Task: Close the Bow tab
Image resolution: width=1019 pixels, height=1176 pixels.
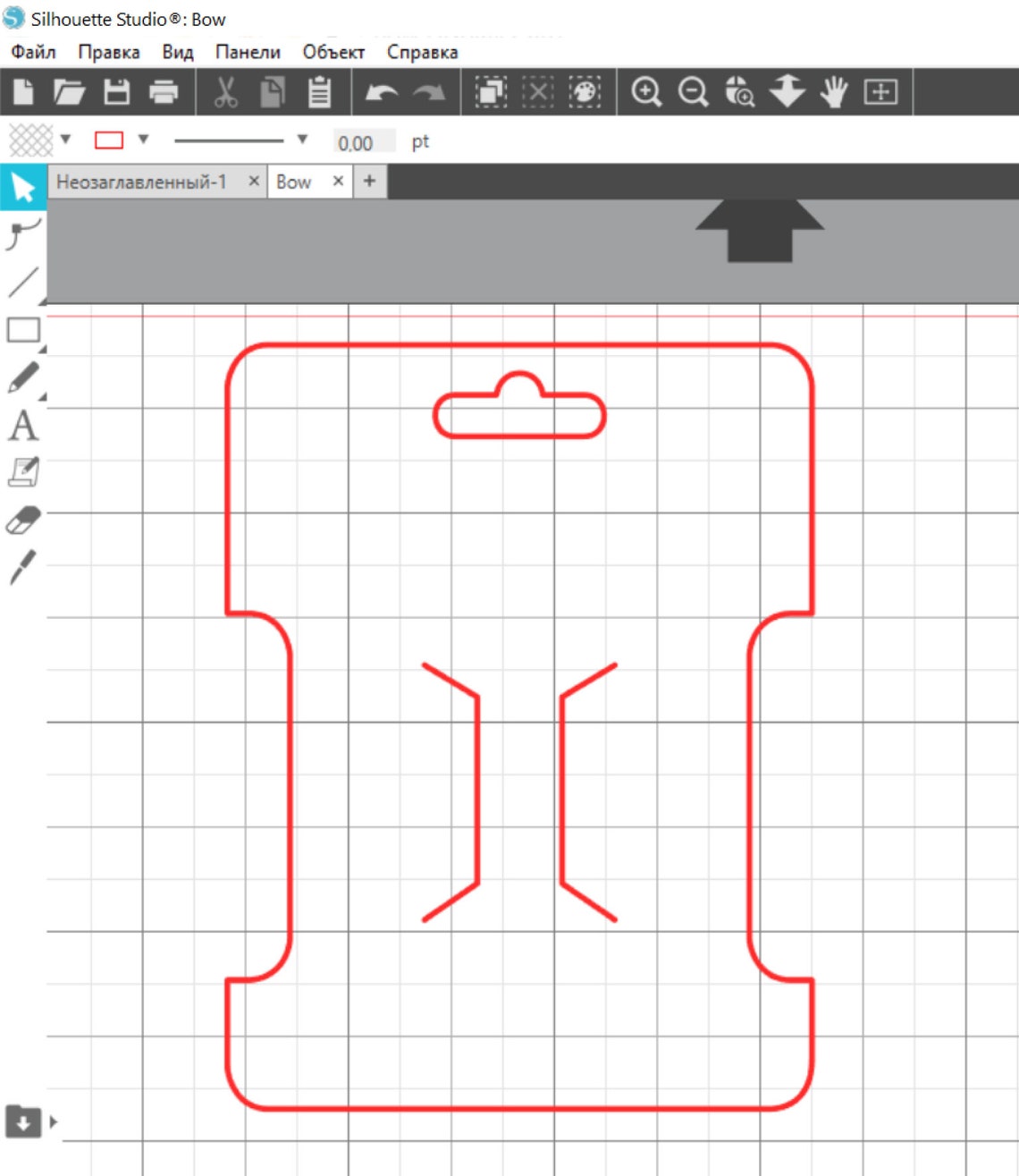Action: pyautogui.click(x=338, y=181)
